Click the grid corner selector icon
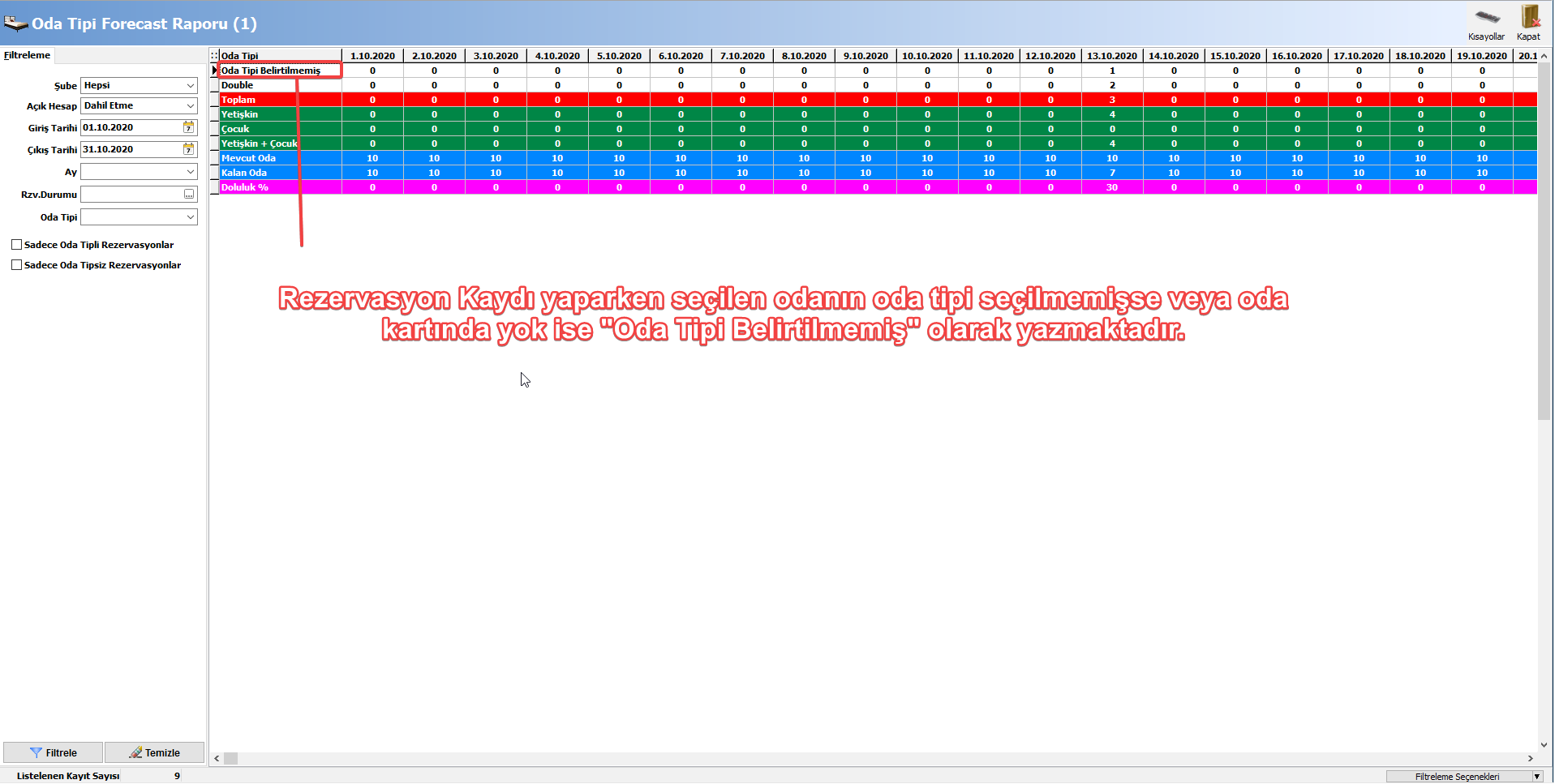This screenshot has height=784, width=1555. click(214, 56)
